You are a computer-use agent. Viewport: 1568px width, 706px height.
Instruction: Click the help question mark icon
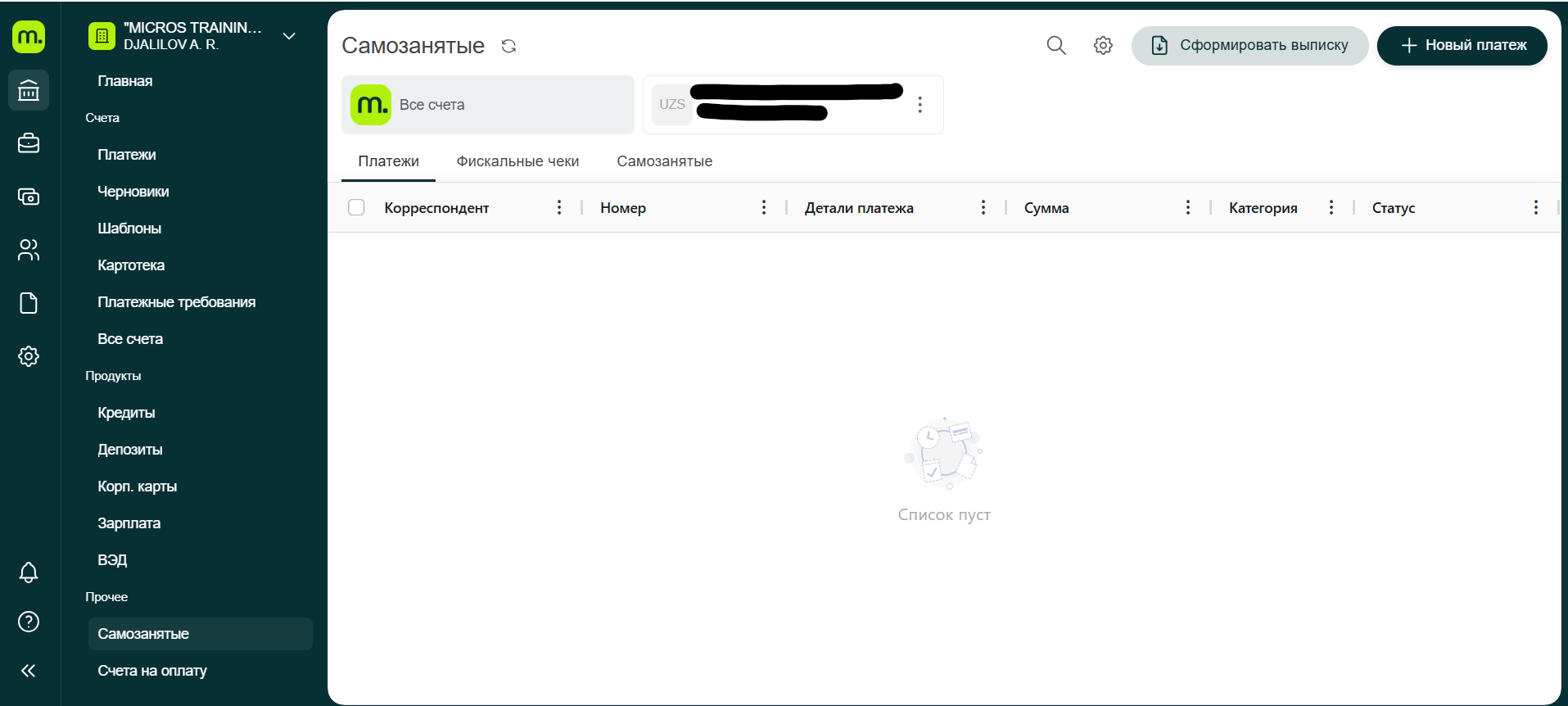coord(29,622)
